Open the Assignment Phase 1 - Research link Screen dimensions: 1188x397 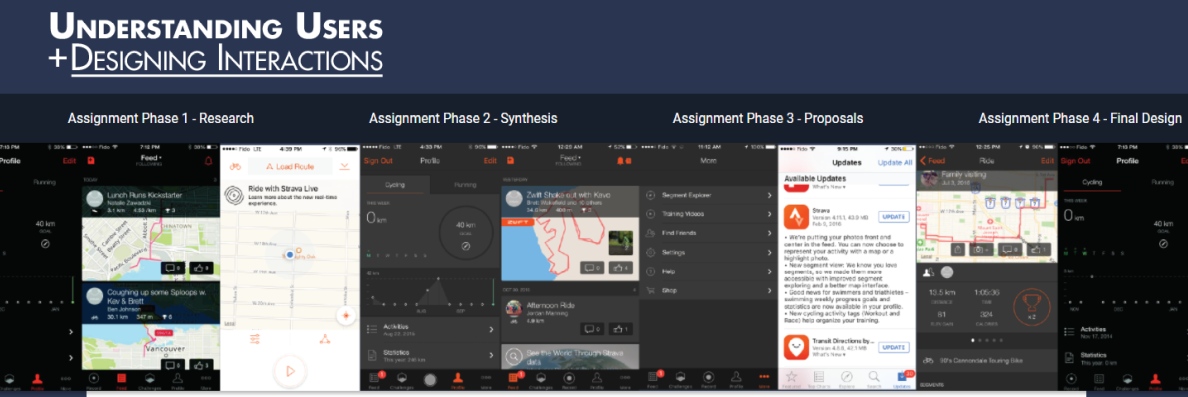161,118
